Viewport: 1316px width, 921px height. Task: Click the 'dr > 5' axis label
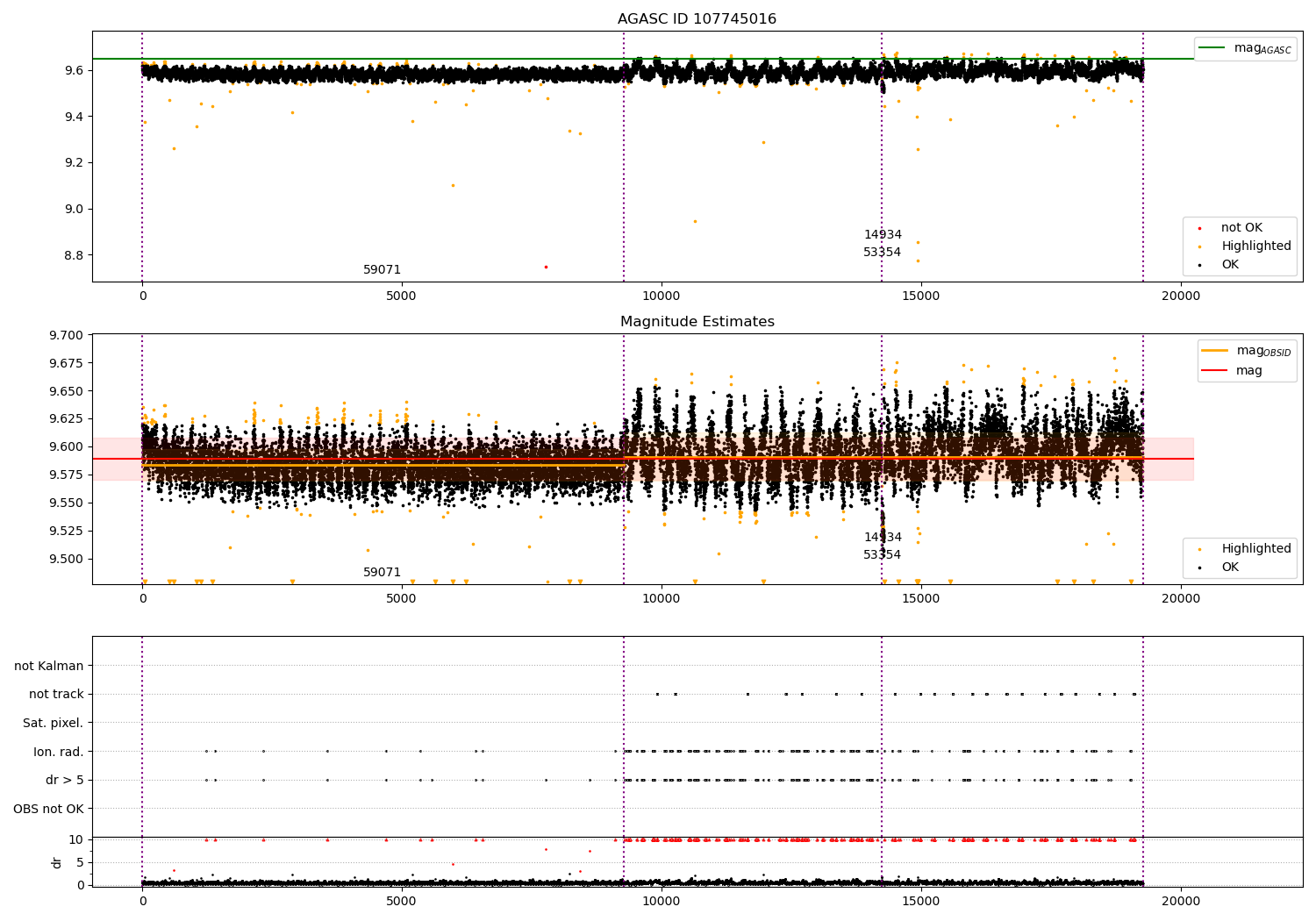(x=65, y=781)
